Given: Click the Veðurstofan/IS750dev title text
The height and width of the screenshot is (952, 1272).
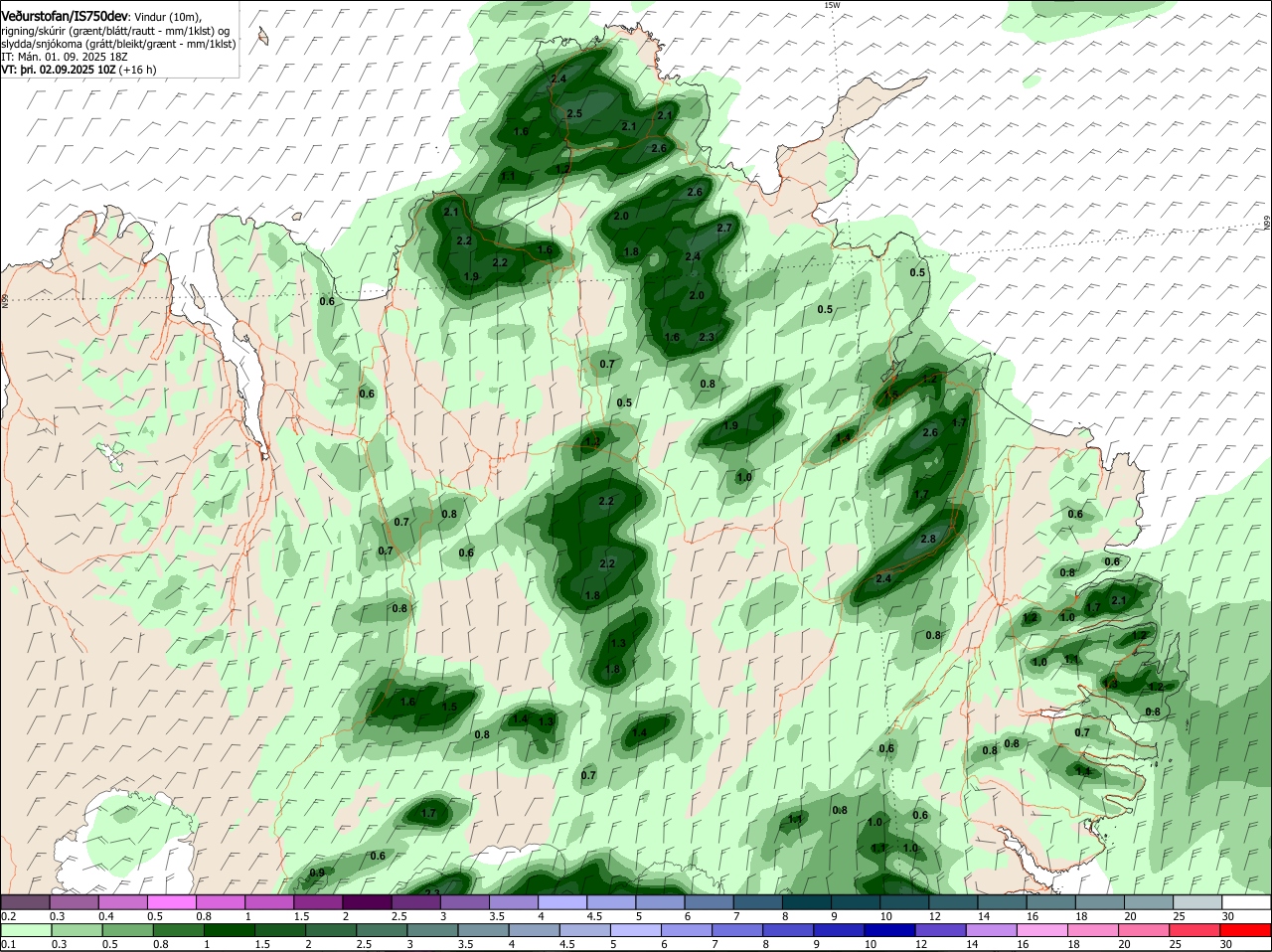Looking at the screenshot, I should (x=65, y=17).
